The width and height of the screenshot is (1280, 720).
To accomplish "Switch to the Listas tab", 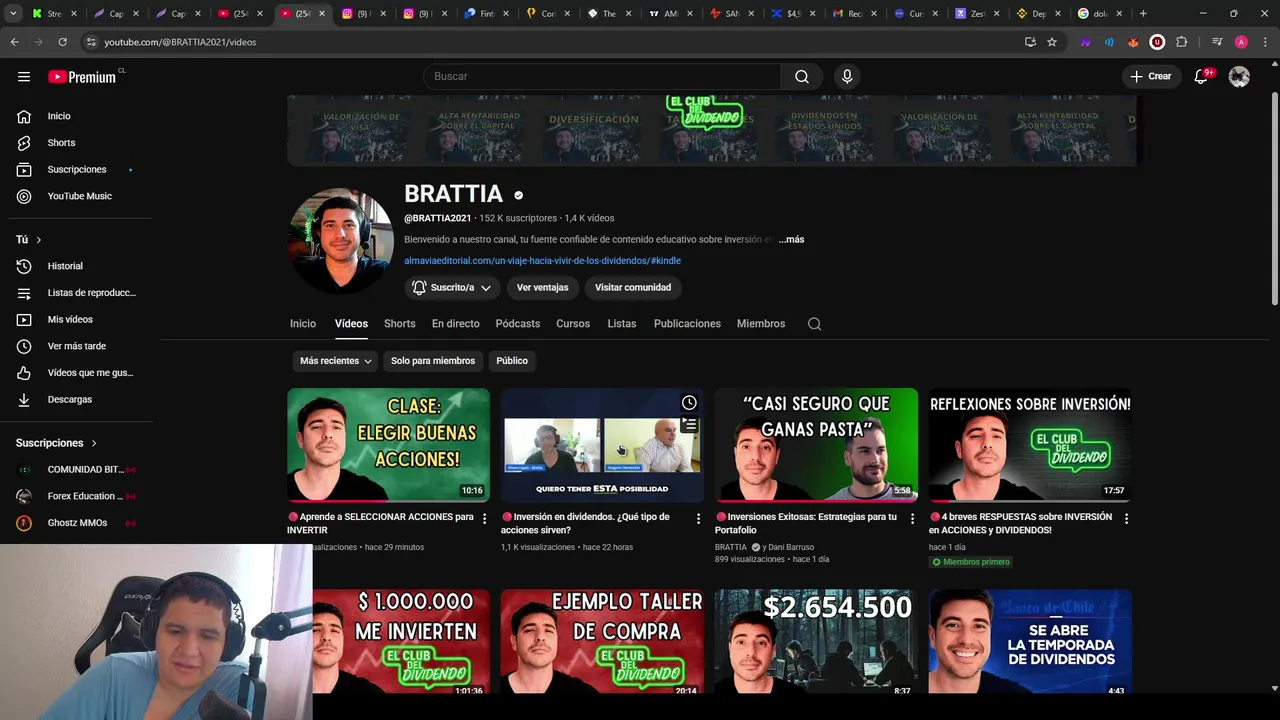I will 622,324.
